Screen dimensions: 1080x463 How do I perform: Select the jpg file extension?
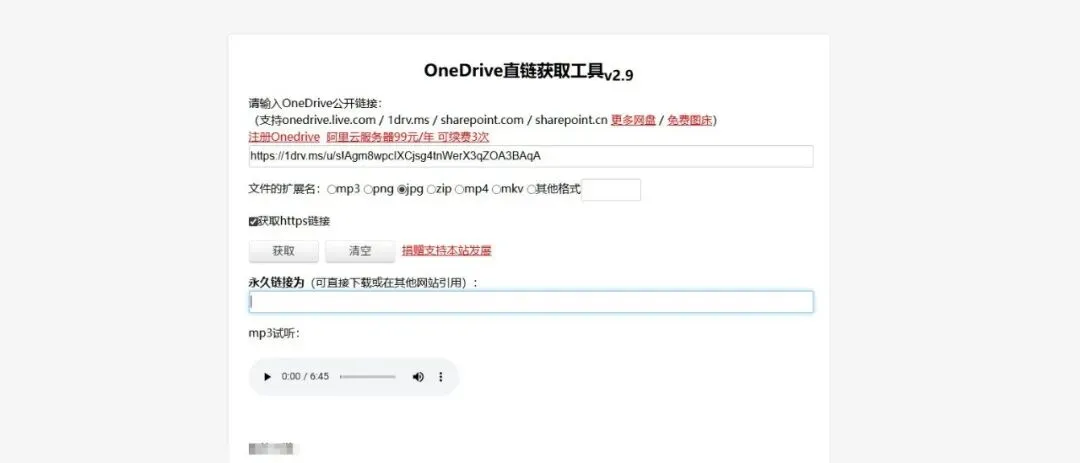(402, 189)
